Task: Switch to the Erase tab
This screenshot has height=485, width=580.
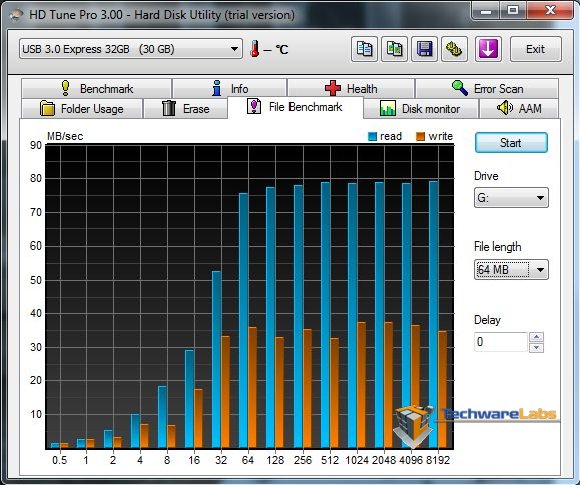Action: (x=185, y=109)
